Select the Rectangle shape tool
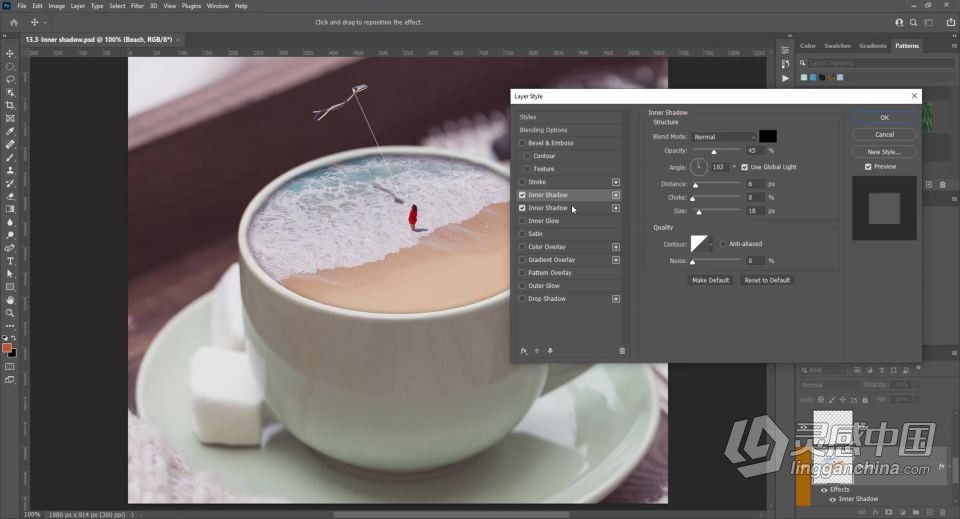960x519 pixels. [x=10, y=286]
